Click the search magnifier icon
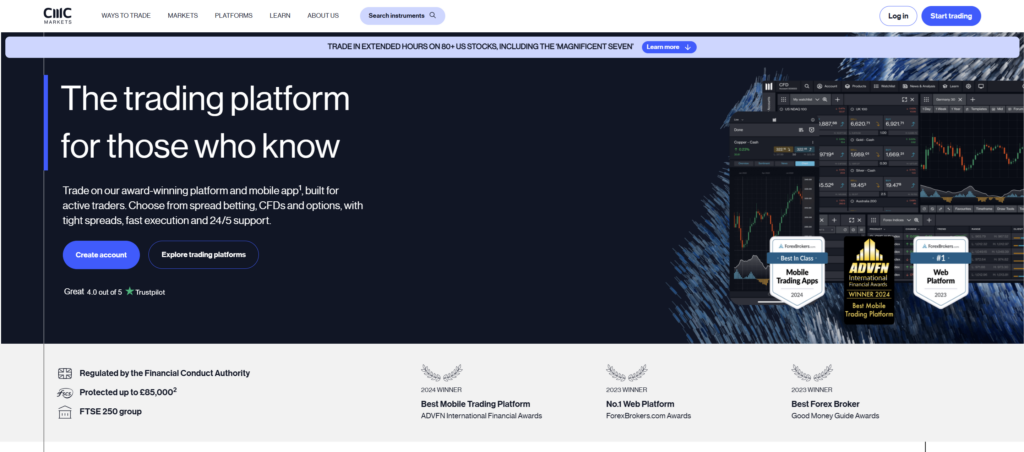 [x=433, y=16]
